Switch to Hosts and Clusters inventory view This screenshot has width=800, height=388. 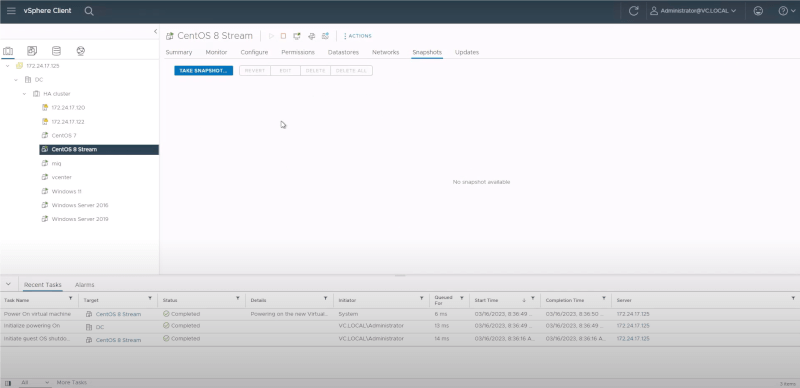pyautogui.click(x=8, y=51)
